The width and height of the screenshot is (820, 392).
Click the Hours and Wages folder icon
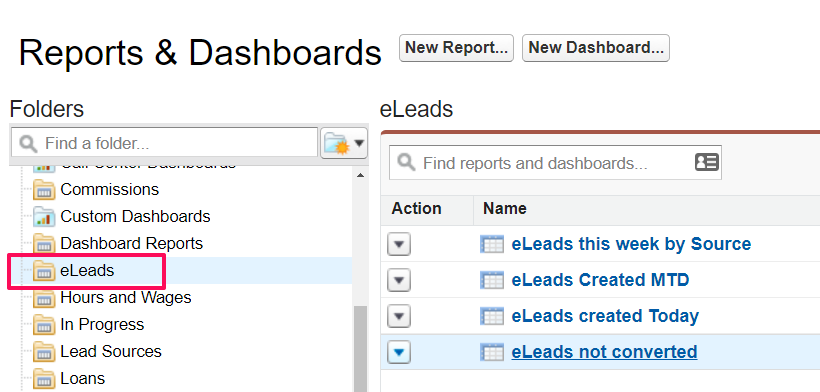[44, 298]
